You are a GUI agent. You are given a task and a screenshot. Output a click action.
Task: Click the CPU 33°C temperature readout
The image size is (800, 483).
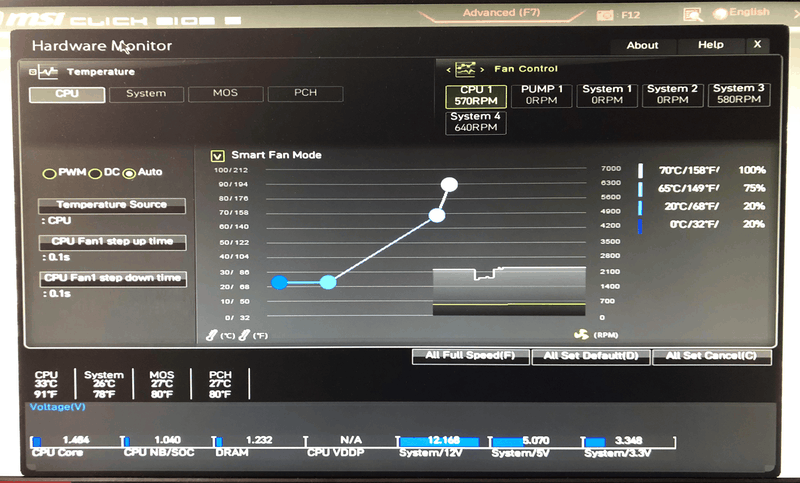click(46, 385)
